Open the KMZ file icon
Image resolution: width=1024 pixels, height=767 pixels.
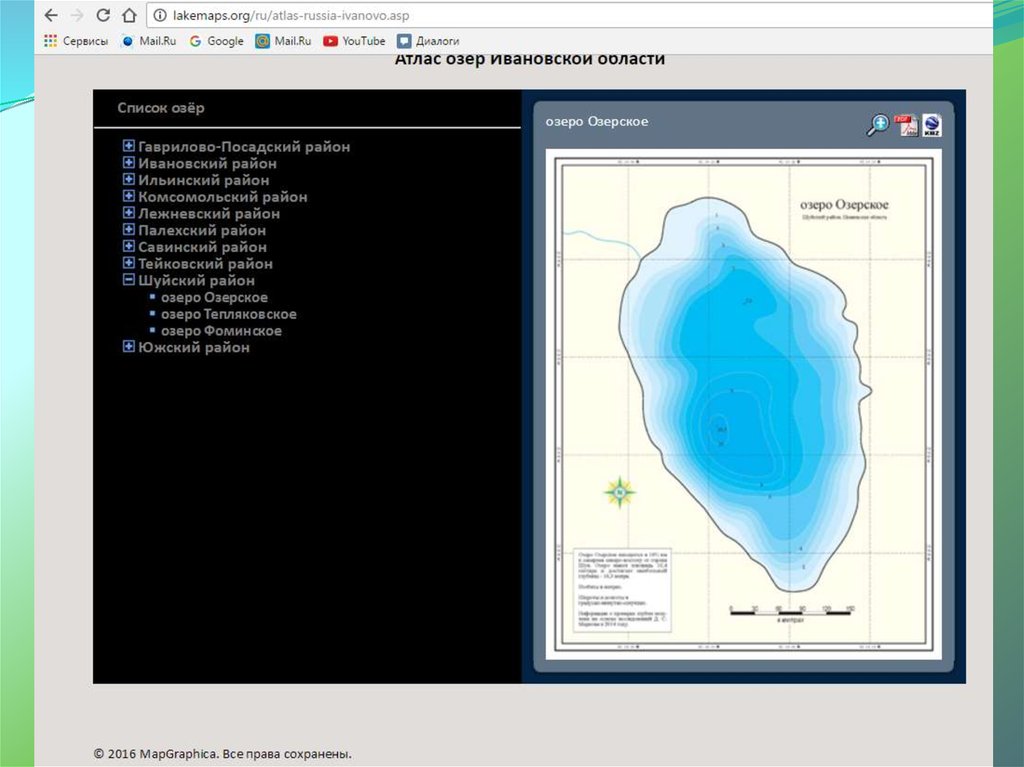click(931, 125)
